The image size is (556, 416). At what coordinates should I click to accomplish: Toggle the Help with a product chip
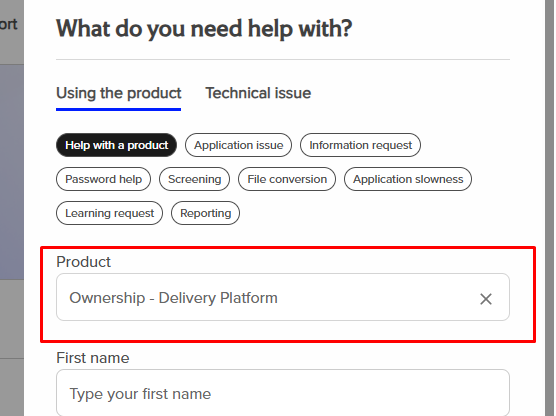click(x=116, y=145)
